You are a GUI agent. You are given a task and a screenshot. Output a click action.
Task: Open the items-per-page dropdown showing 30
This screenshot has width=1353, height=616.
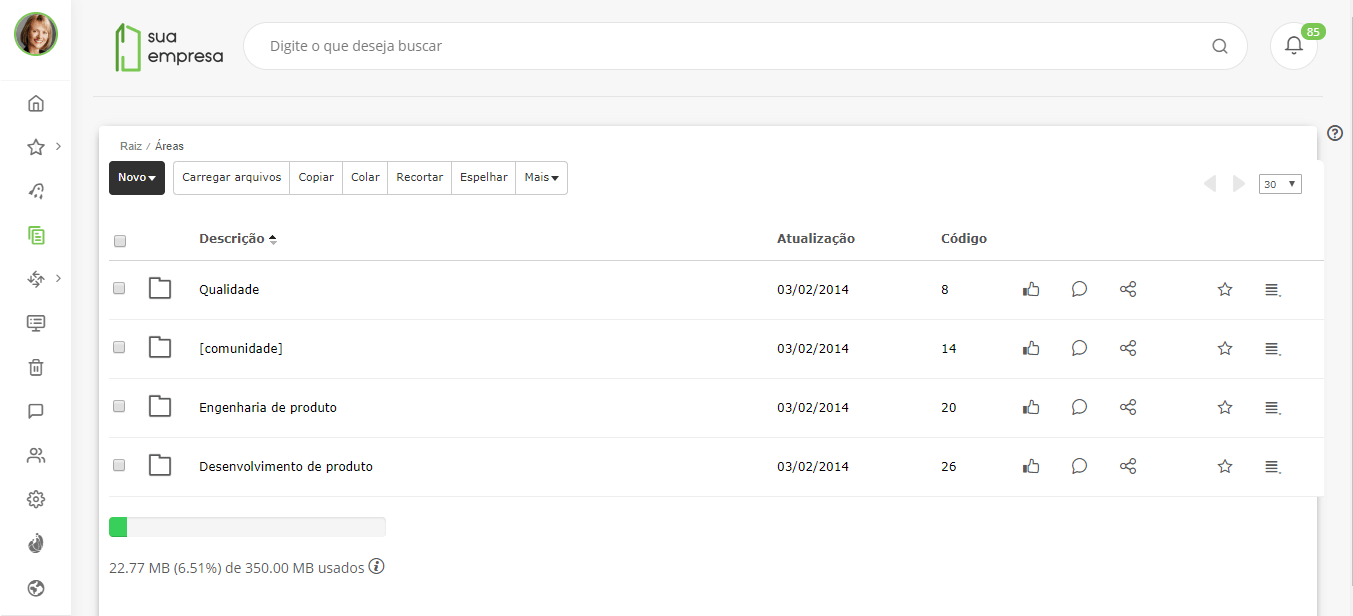1280,184
